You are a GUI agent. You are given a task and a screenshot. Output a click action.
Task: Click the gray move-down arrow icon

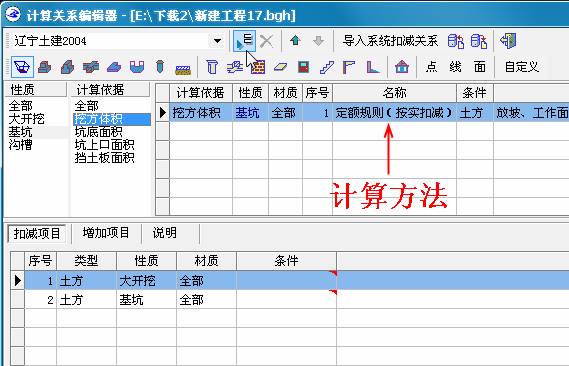click(318, 41)
